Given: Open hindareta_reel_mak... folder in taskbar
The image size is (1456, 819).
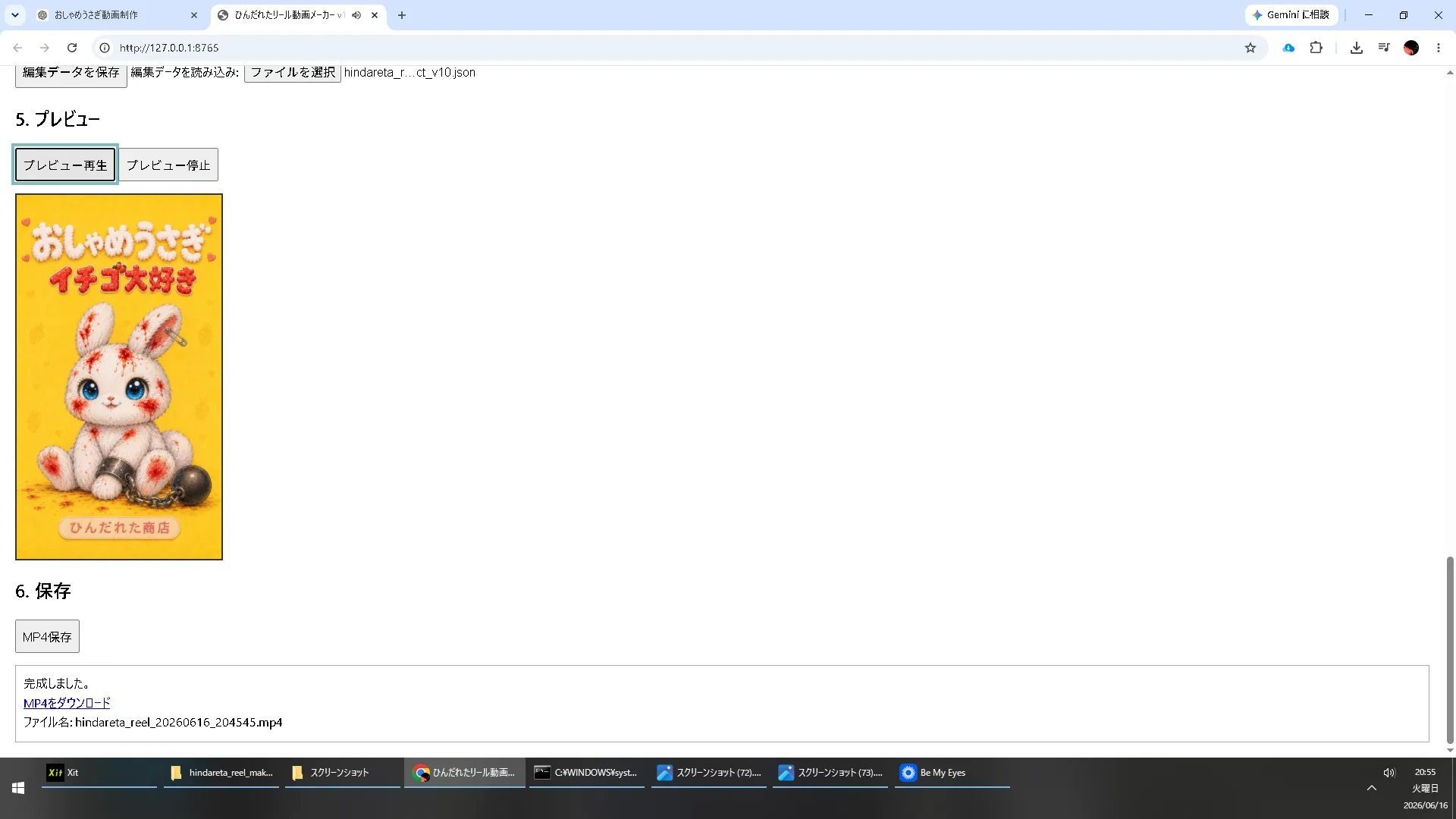Looking at the screenshot, I should [x=221, y=773].
